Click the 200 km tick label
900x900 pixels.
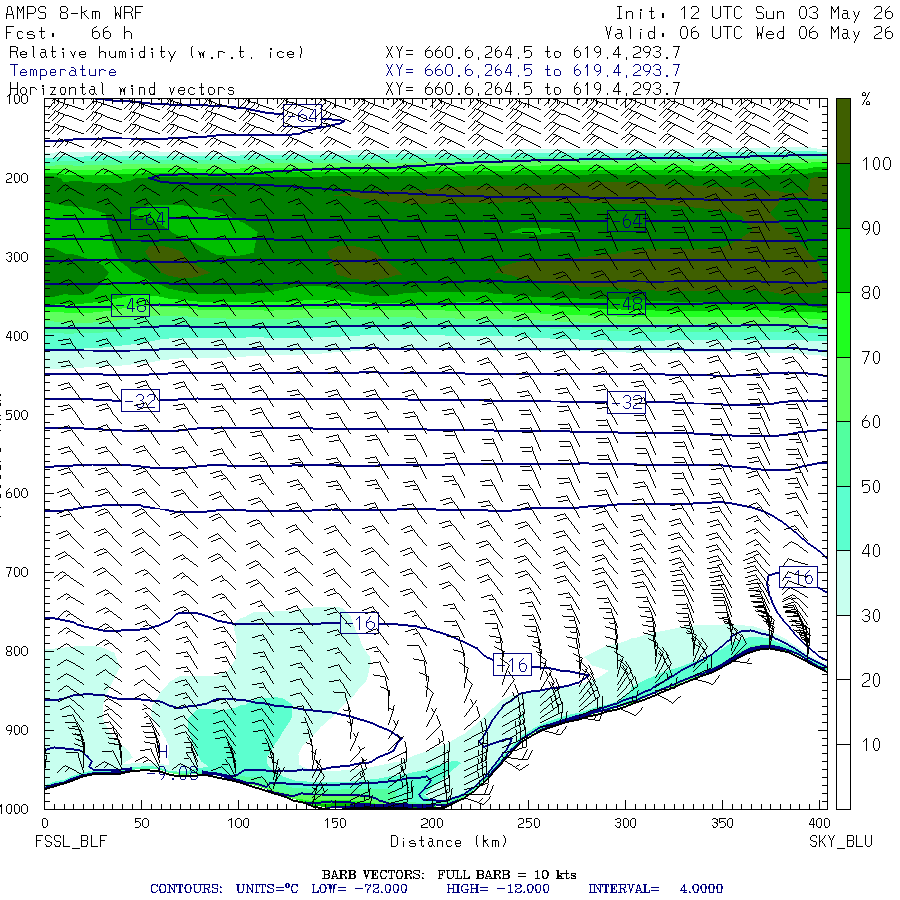click(x=432, y=823)
